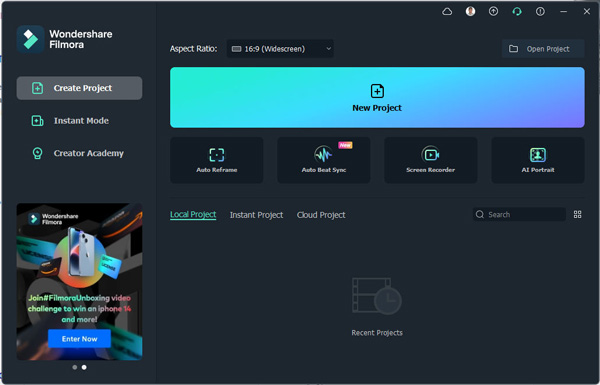Open the AI Portrait tool
Image resolution: width=600 pixels, height=385 pixels.
tap(538, 160)
